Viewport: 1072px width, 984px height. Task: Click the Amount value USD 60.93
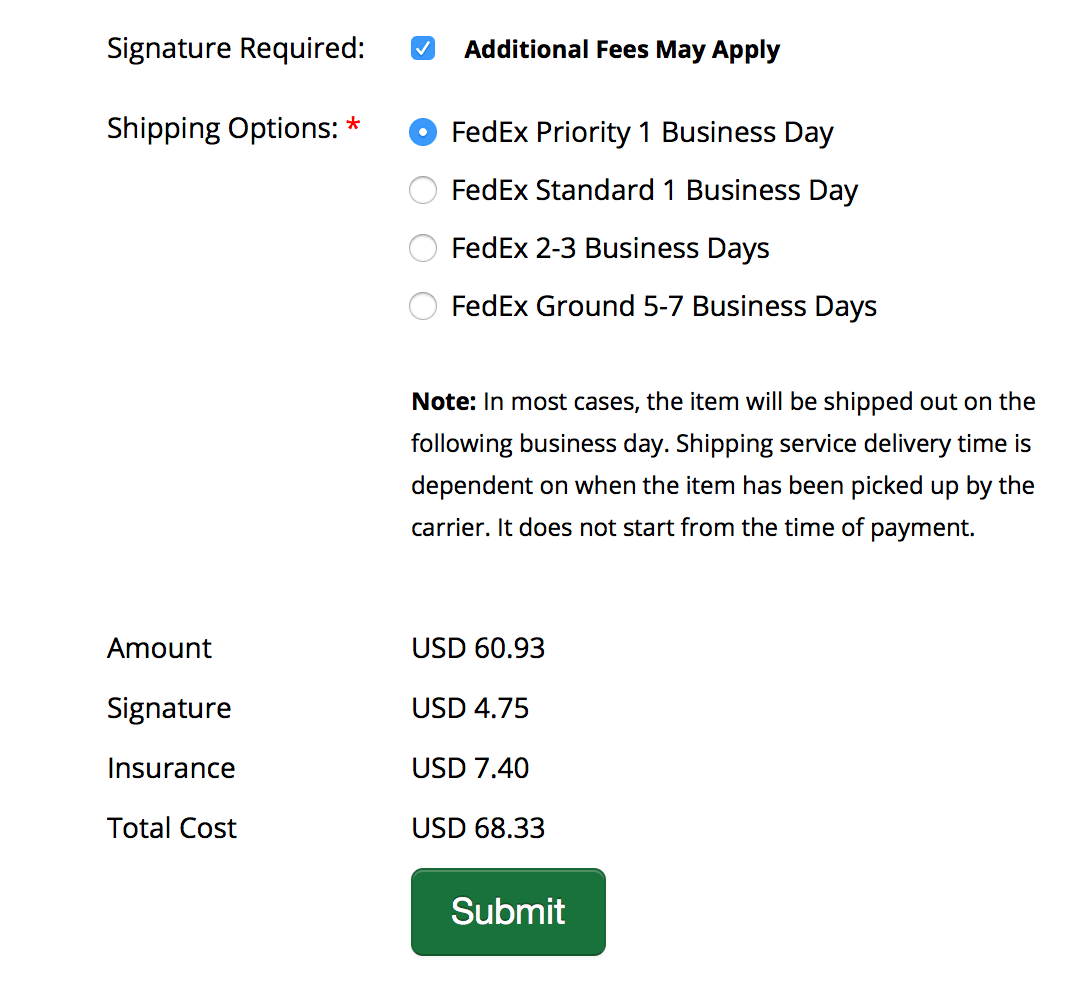pyautogui.click(x=478, y=648)
